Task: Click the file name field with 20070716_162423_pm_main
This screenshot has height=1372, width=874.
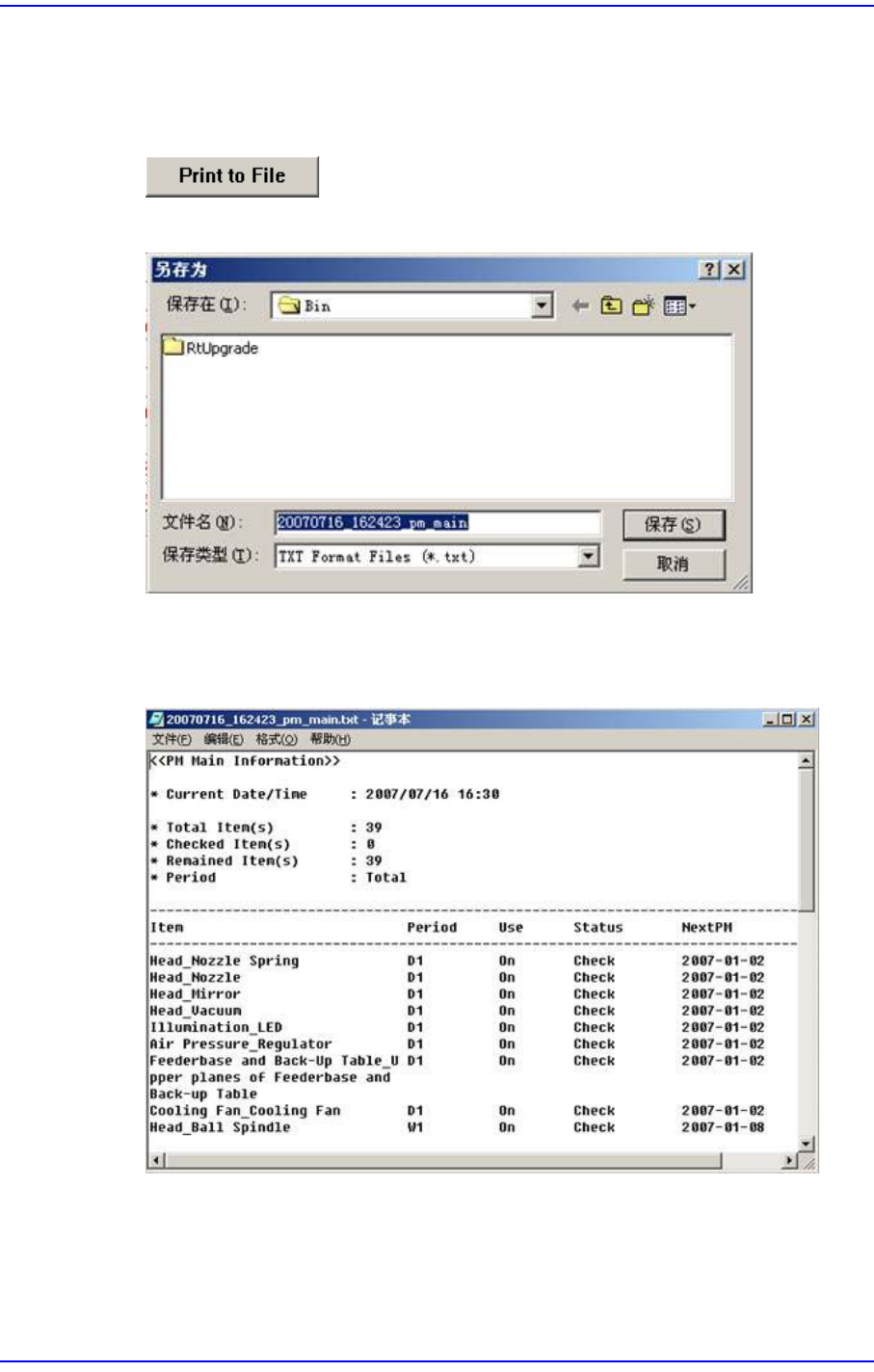Action: 437,523
